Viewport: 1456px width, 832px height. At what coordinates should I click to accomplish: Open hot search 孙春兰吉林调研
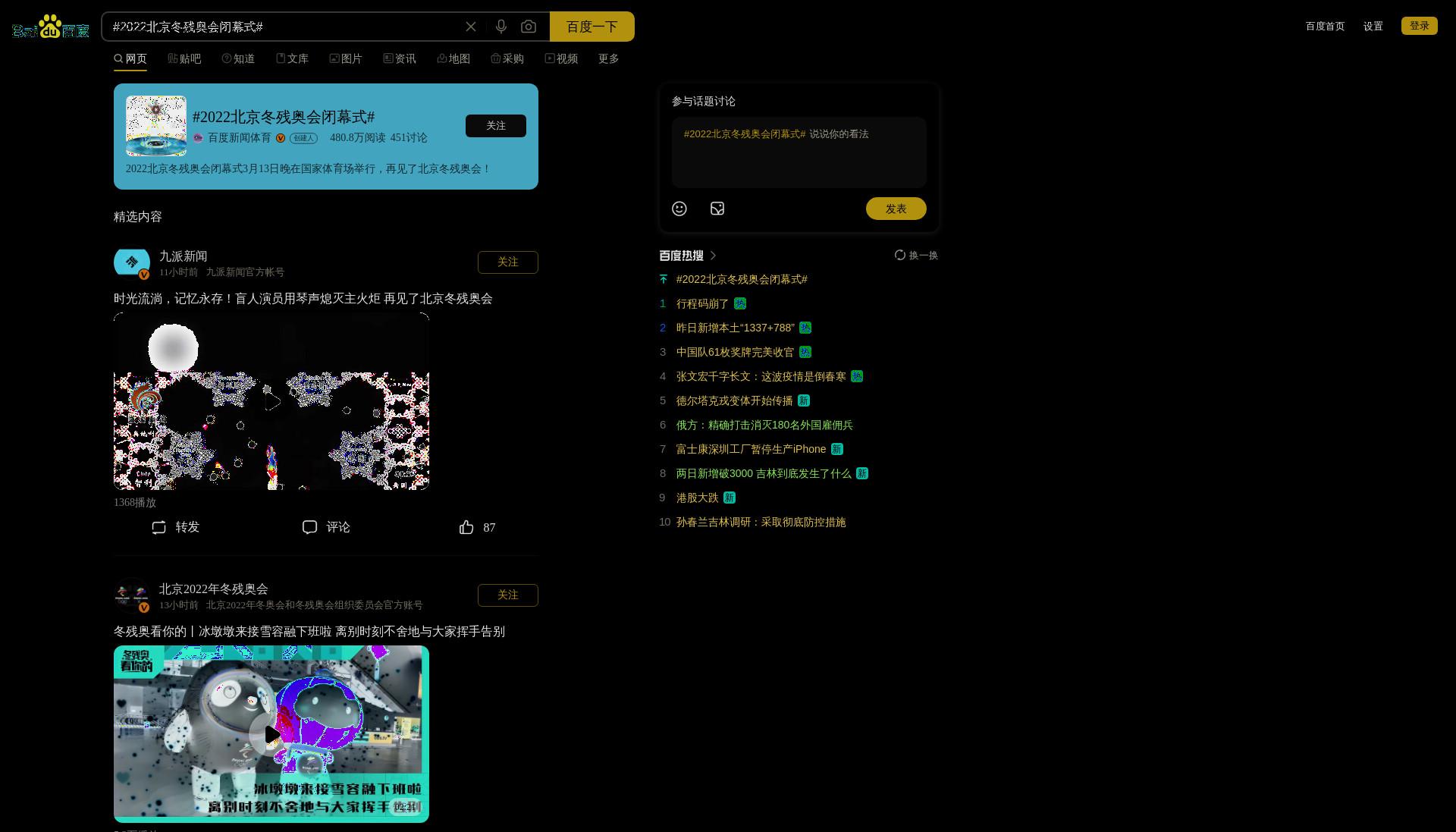point(761,523)
